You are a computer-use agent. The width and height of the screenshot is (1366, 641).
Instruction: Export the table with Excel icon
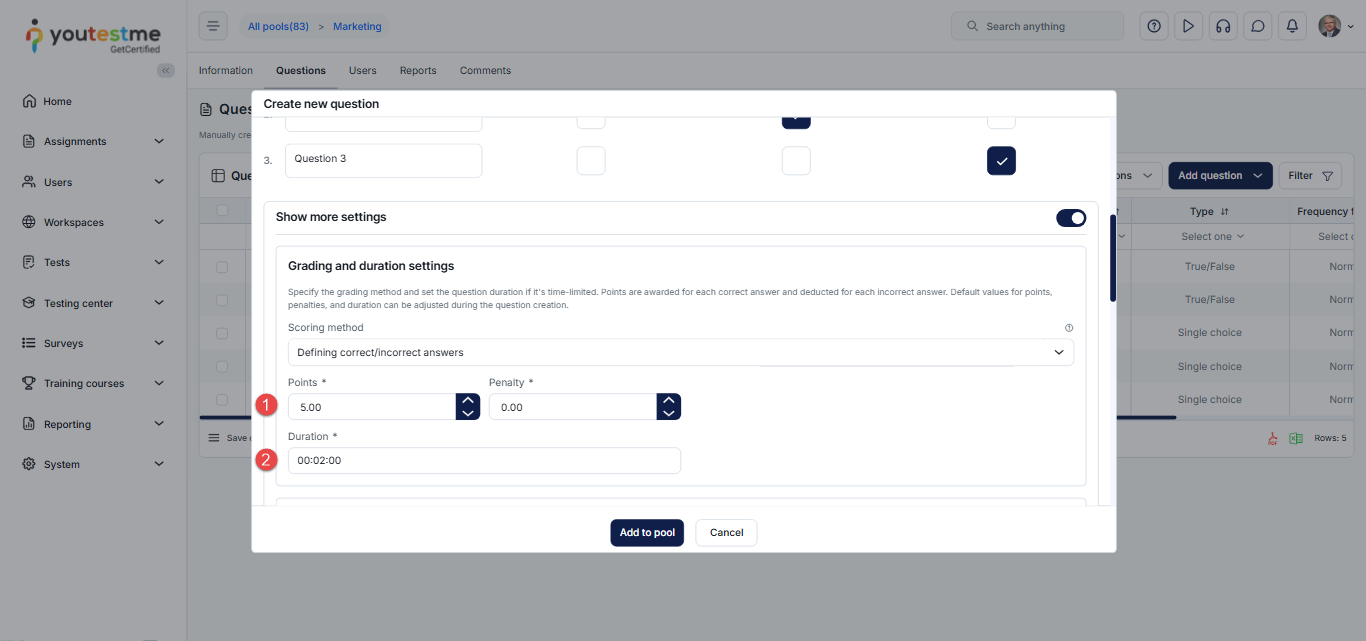(1296, 438)
